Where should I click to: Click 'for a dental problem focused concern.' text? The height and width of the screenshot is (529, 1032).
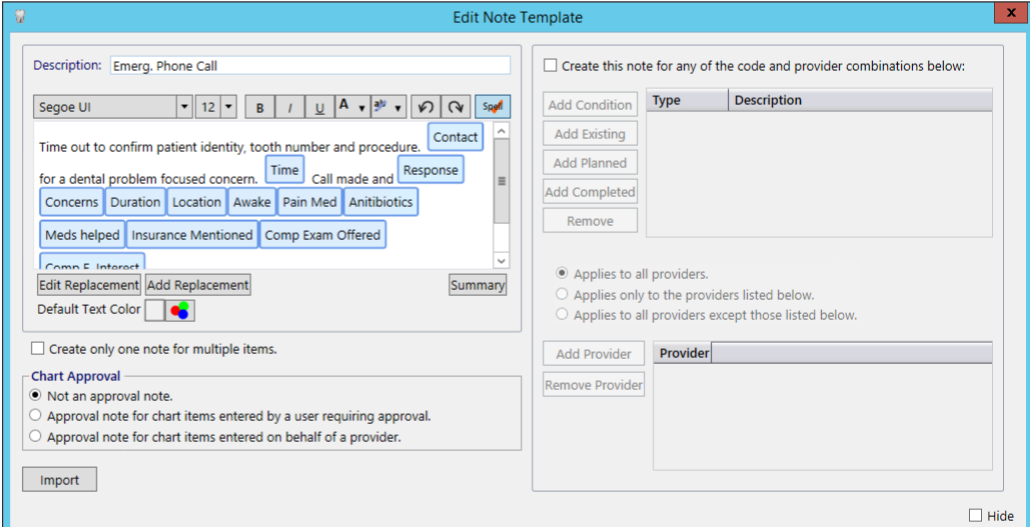pyautogui.click(x=149, y=178)
